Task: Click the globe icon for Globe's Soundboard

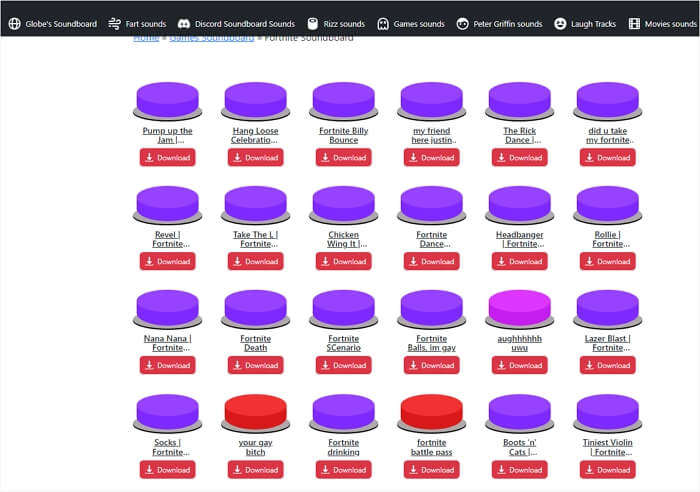Action: [14, 23]
